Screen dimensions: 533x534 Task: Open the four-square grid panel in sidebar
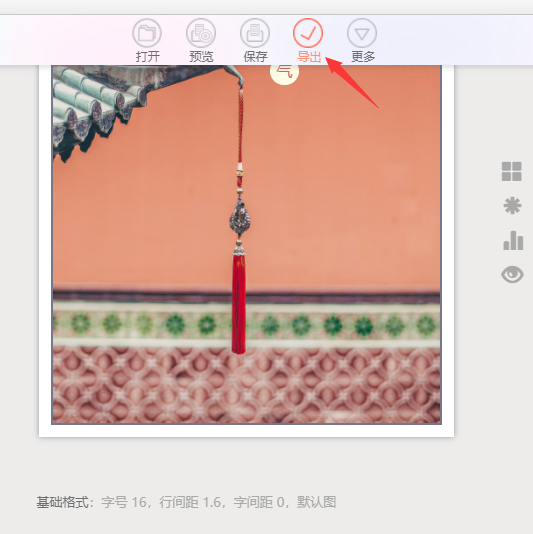pos(512,171)
